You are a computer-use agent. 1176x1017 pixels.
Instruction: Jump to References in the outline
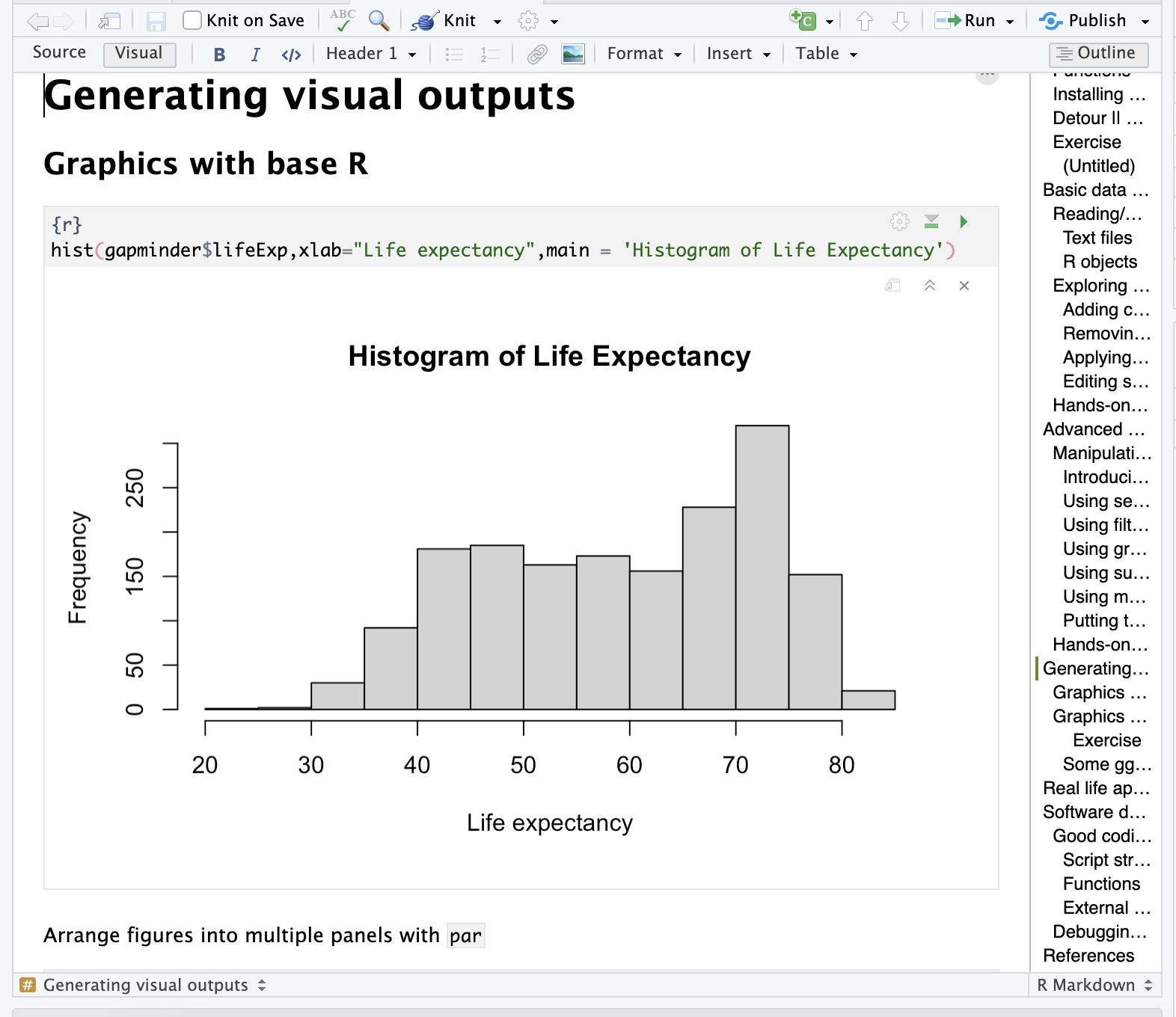[x=1088, y=956]
